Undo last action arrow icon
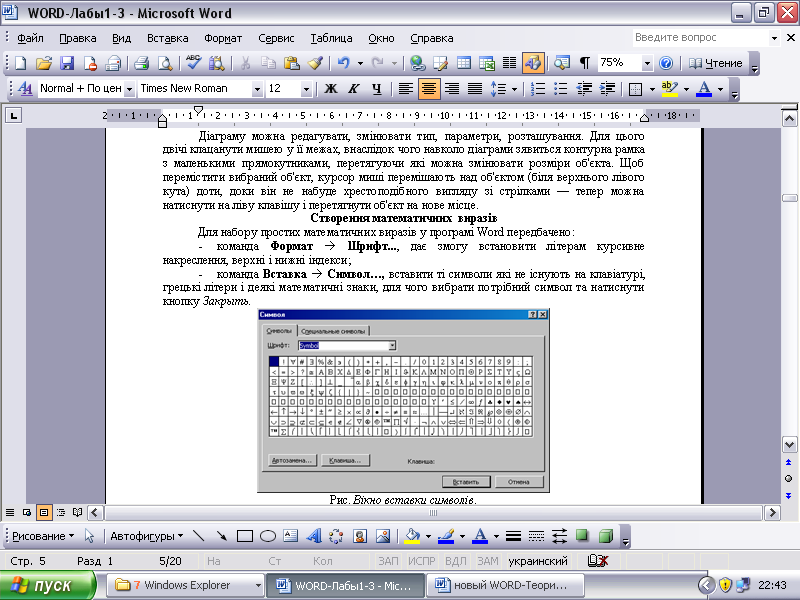 [344, 63]
